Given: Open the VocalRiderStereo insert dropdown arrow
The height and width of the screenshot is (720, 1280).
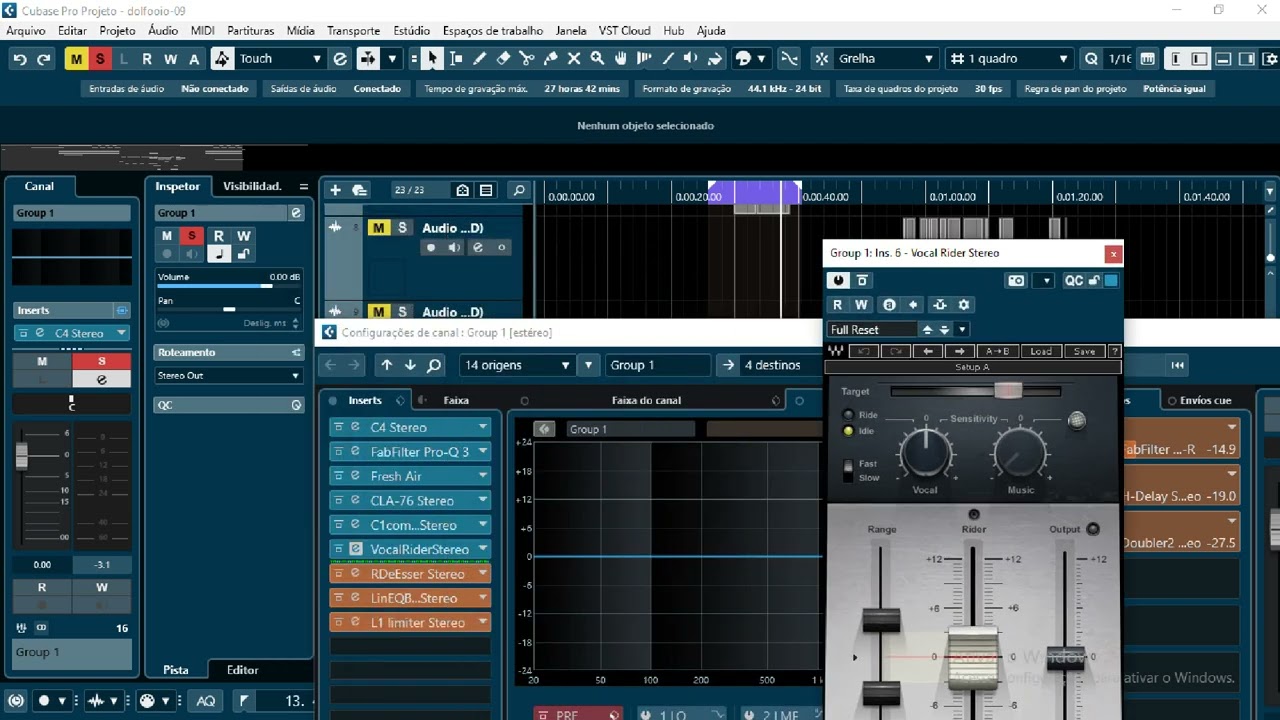Looking at the screenshot, I should tap(483, 549).
